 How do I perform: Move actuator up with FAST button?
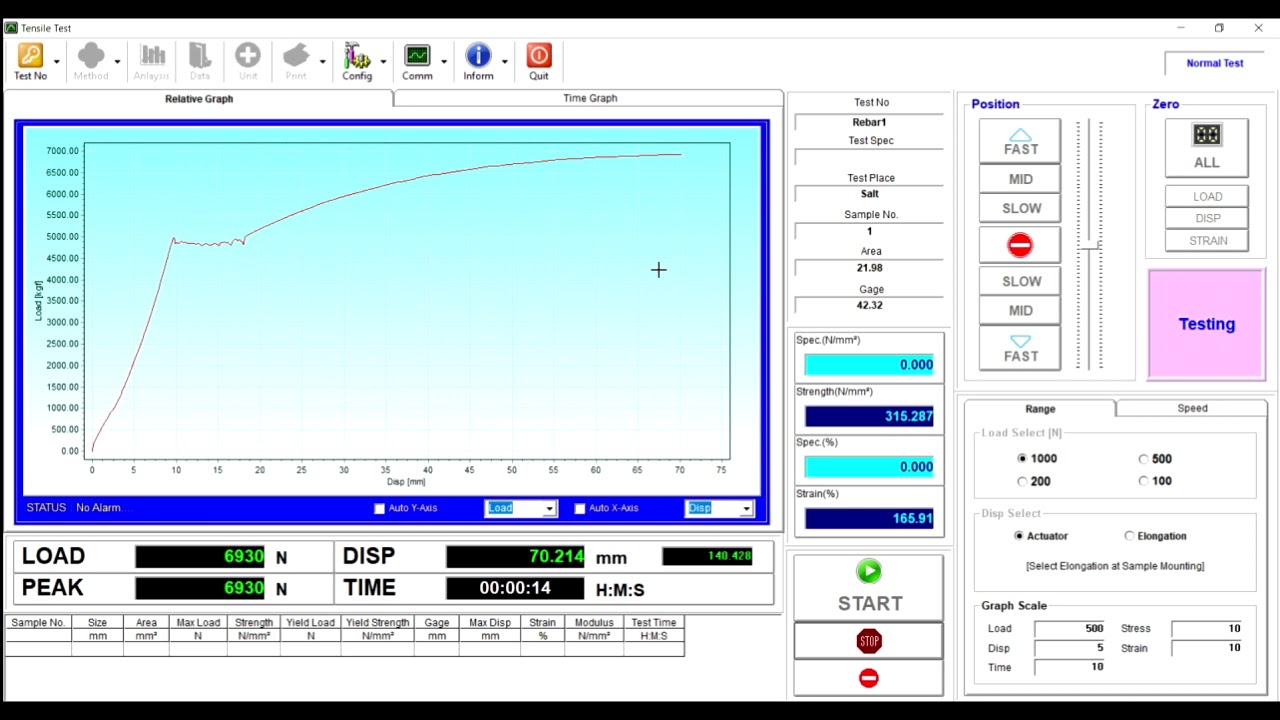pos(1020,141)
